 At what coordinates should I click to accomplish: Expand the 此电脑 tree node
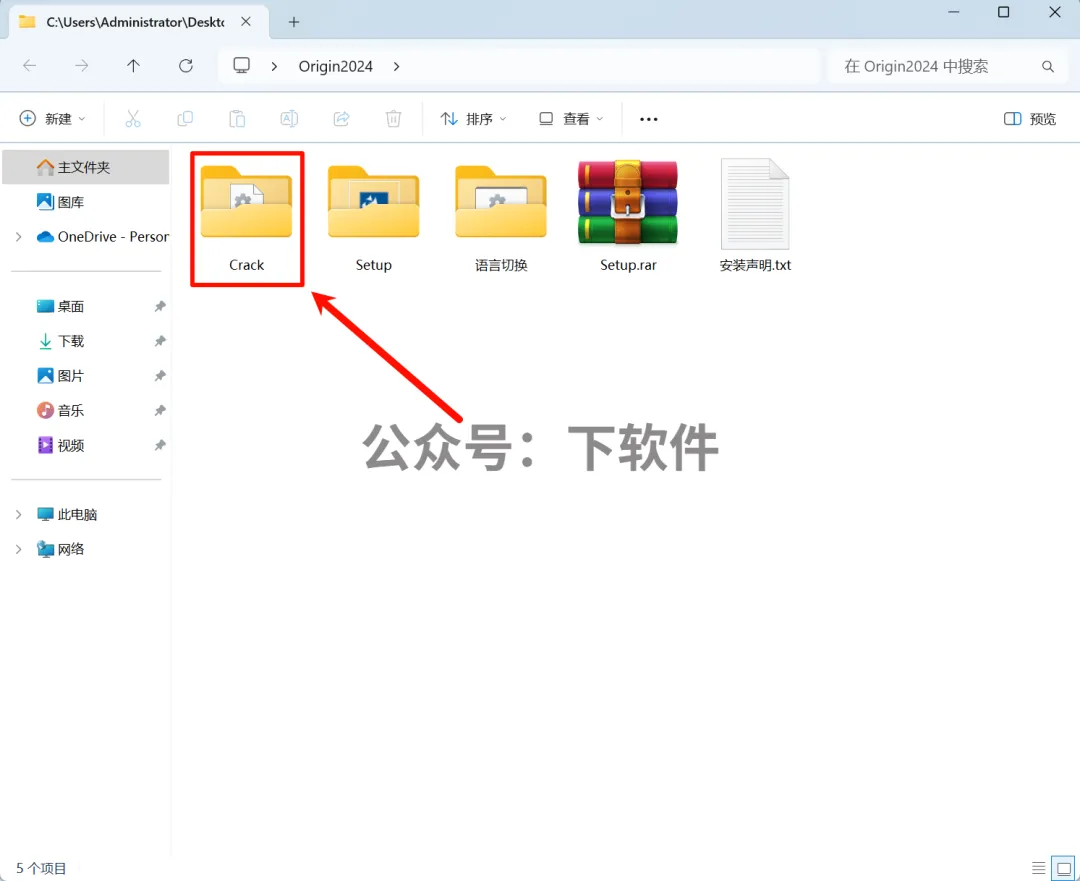click(x=19, y=515)
